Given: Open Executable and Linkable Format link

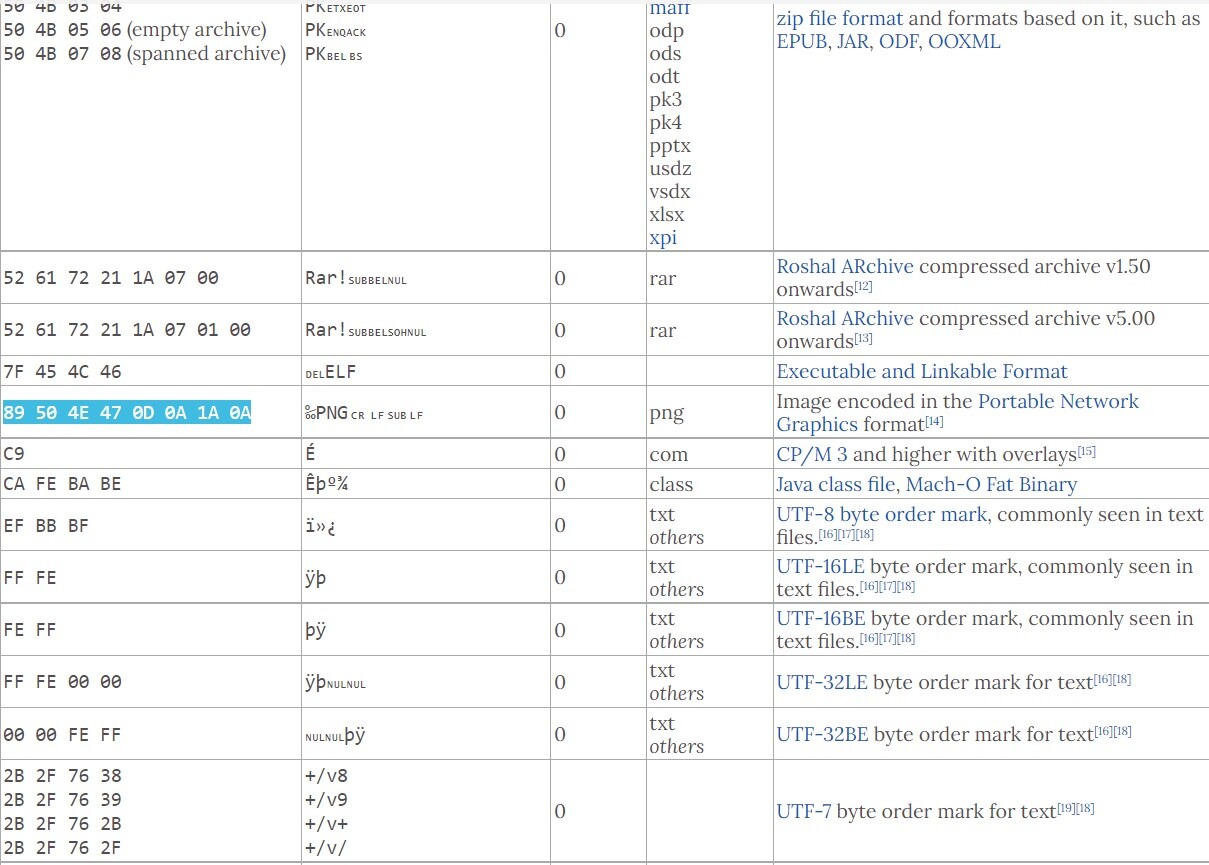Looking at the screenshot, I should coord(921,372).
